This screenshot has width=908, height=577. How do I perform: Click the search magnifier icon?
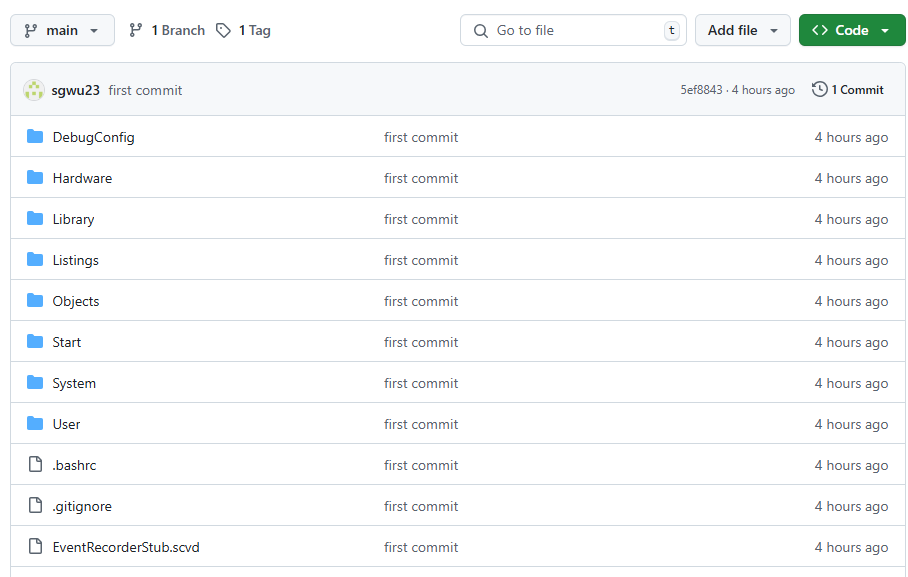tap(481, 31)
